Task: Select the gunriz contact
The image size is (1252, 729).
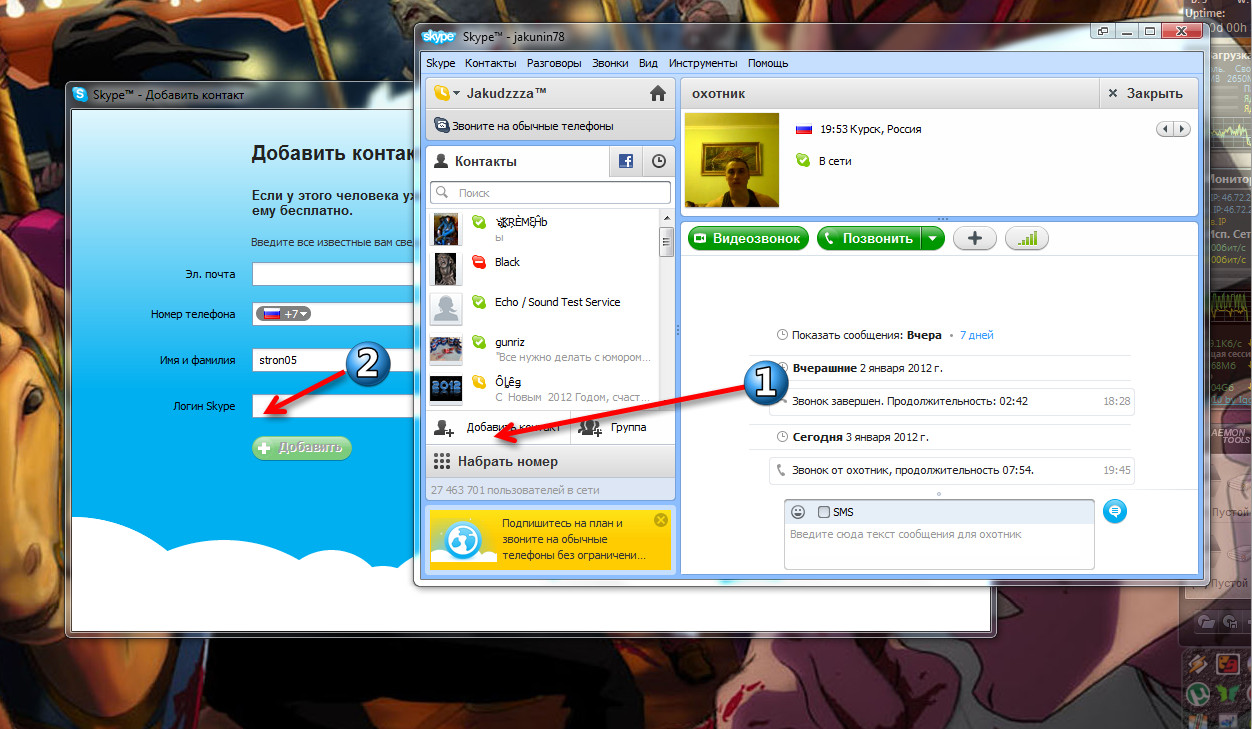Action: [x=543, y=348]
